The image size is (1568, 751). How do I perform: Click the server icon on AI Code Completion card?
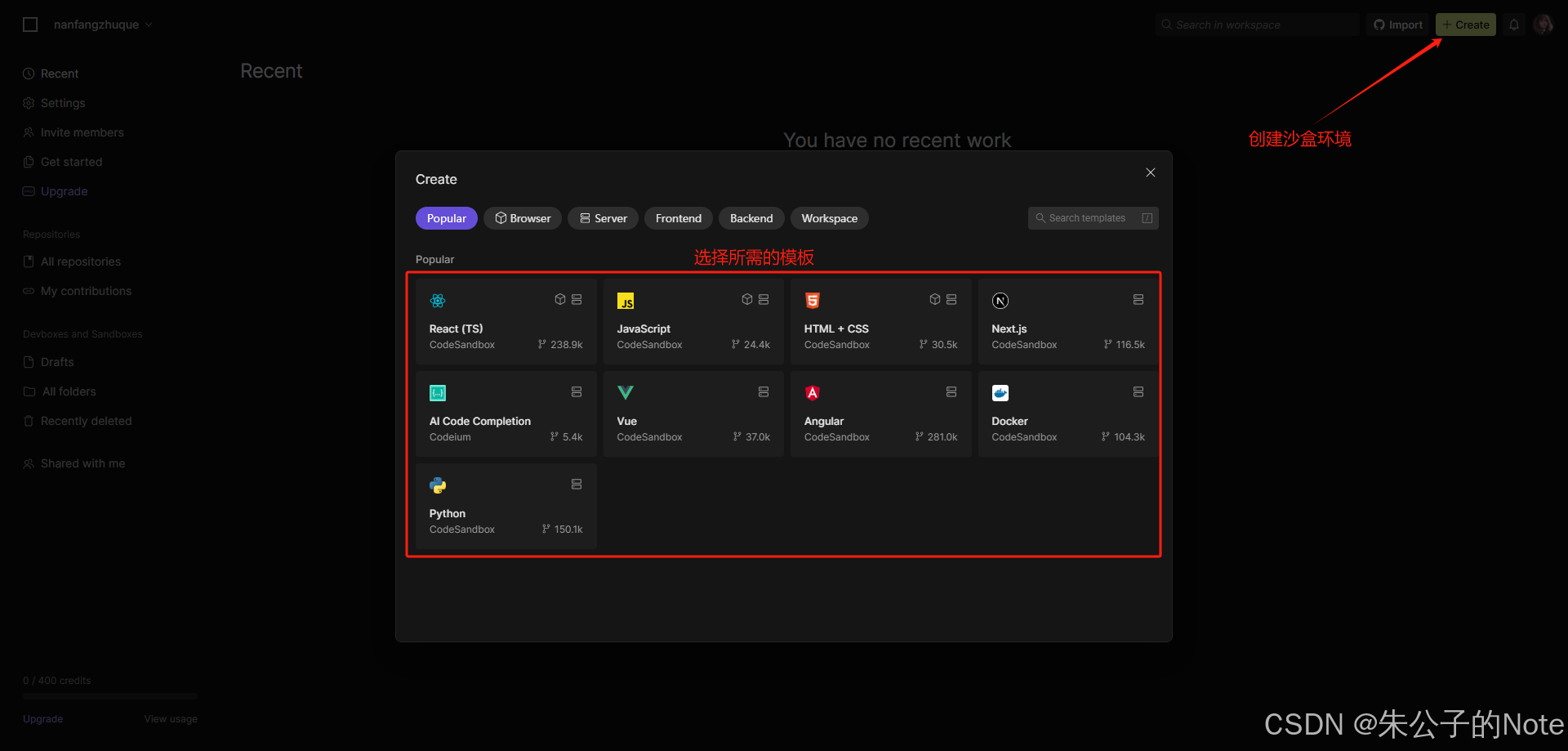point(577,392)
